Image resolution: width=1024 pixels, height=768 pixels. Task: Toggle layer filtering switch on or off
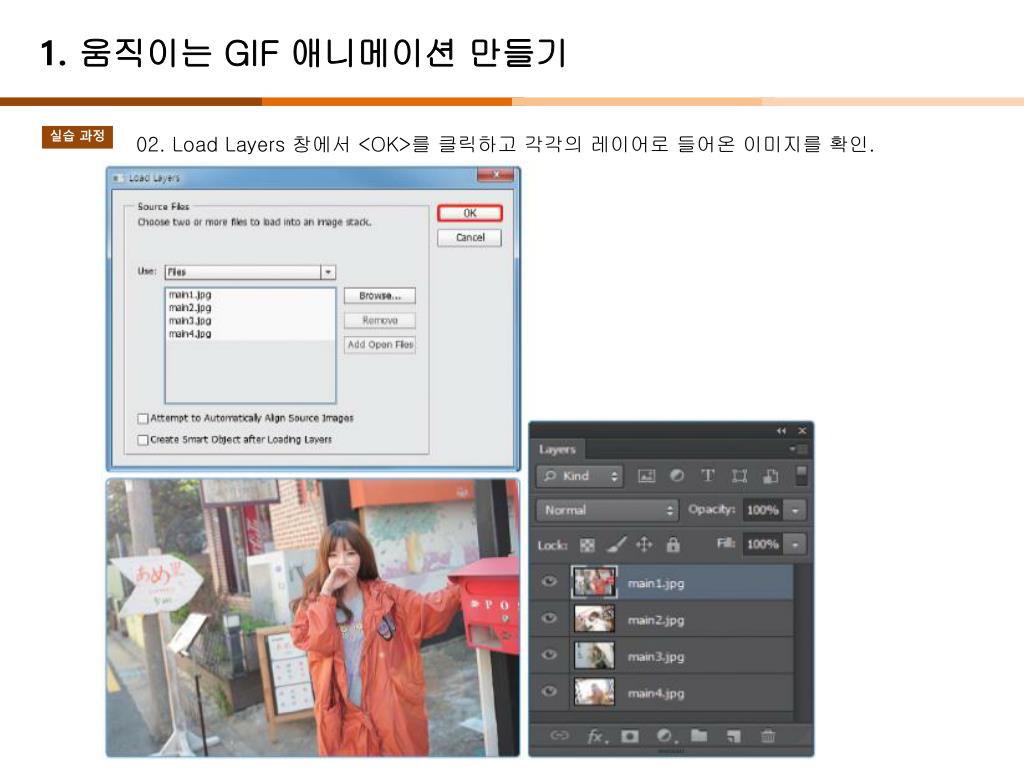pos(801,475)
